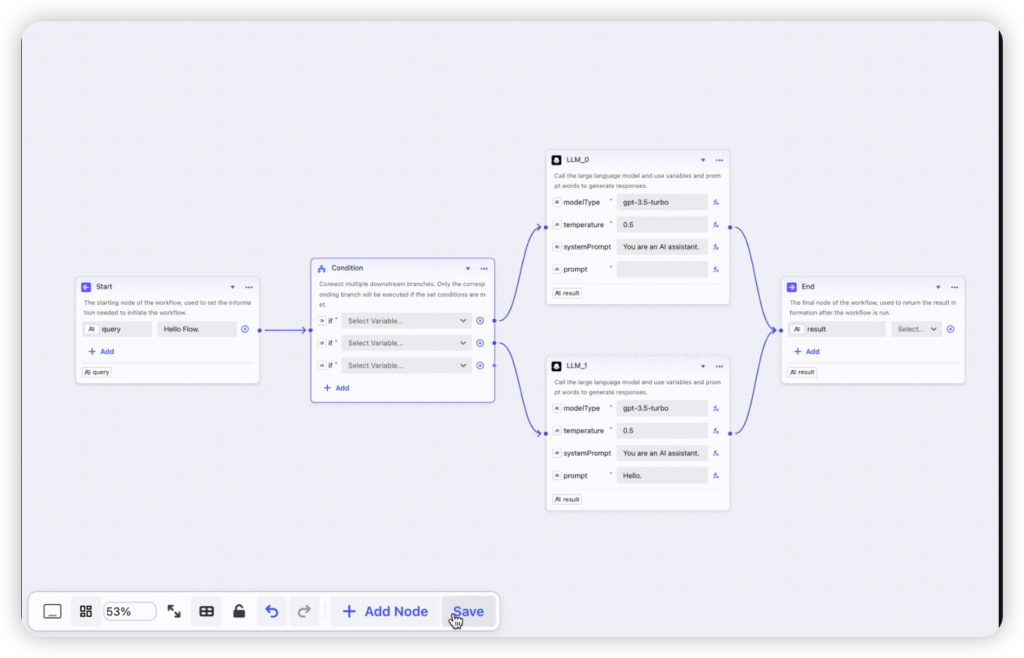Delete the result row in End node

pos(950,329)
